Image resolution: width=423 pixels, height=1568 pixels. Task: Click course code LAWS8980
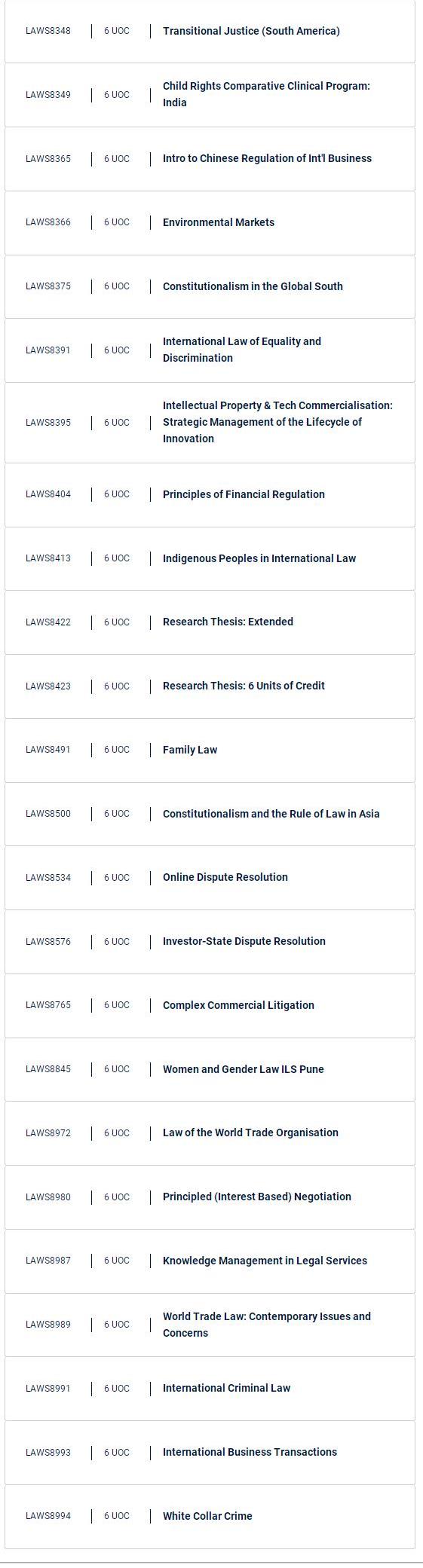pos(48,1197)
